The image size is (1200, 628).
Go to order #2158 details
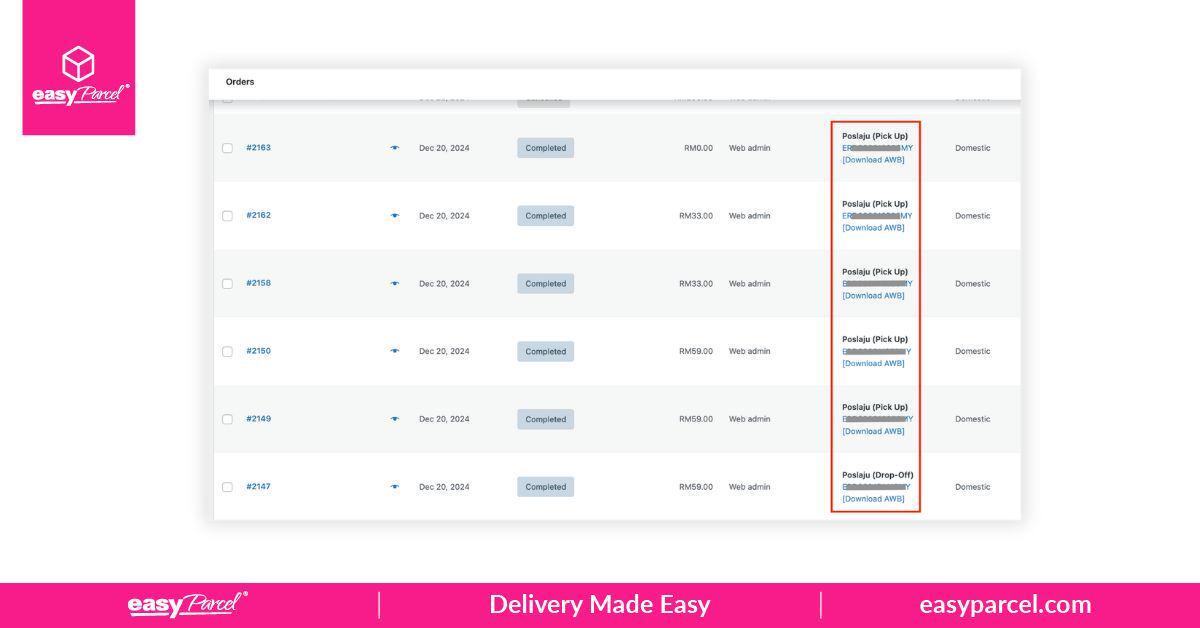258,283
